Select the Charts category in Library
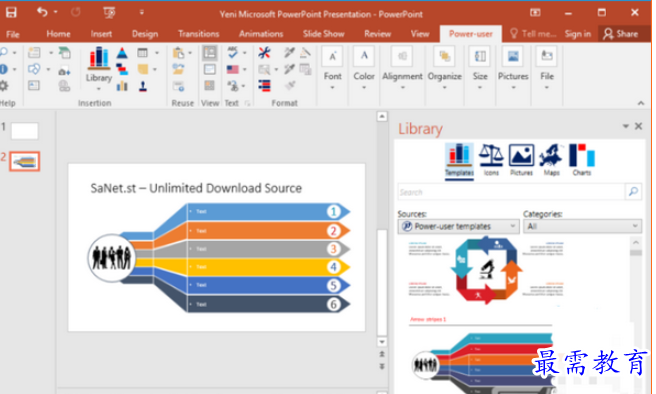The height and width of the screenshot is (394, 656). pyautogui.click(x=582, y=160)
